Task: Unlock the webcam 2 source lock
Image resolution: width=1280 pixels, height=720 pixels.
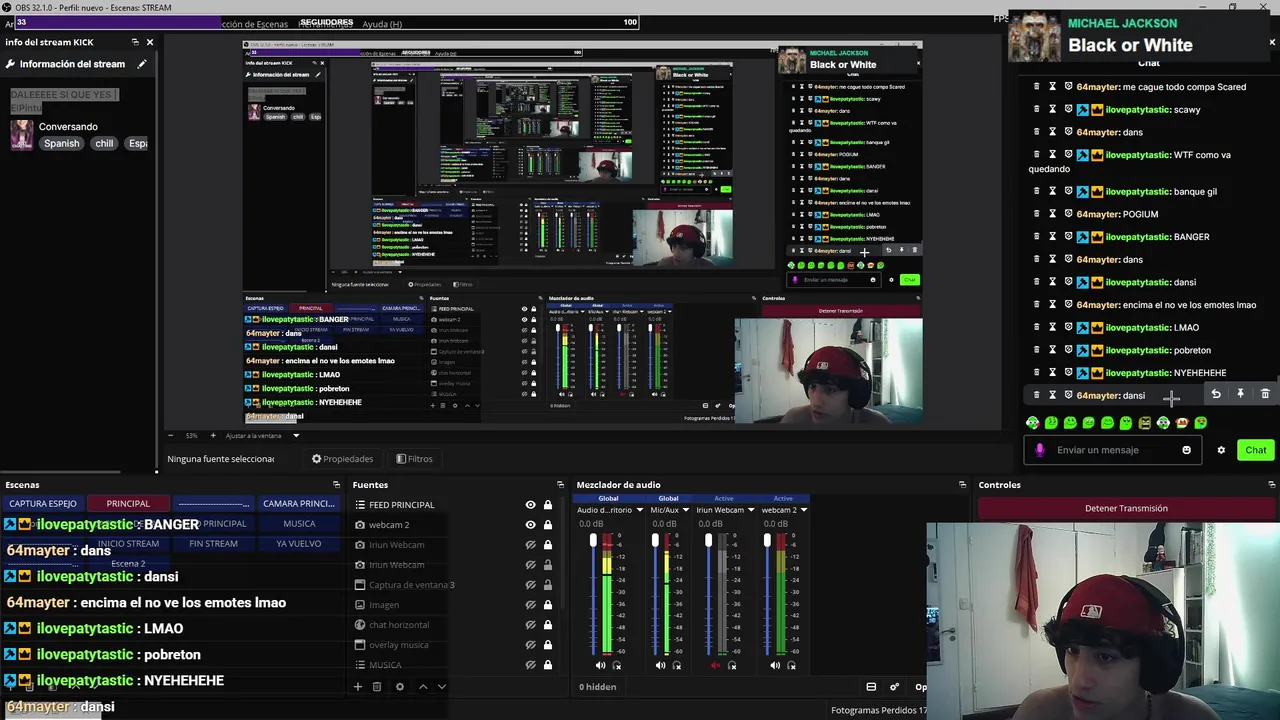Action: (548, 525)
